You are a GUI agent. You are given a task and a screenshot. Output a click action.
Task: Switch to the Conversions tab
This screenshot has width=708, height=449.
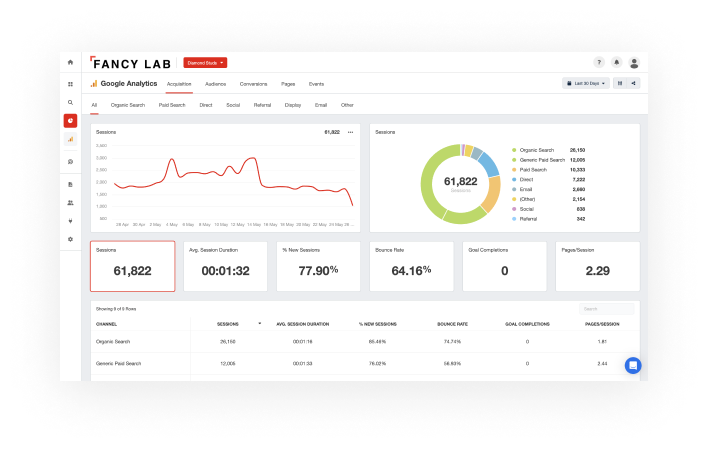253,84
